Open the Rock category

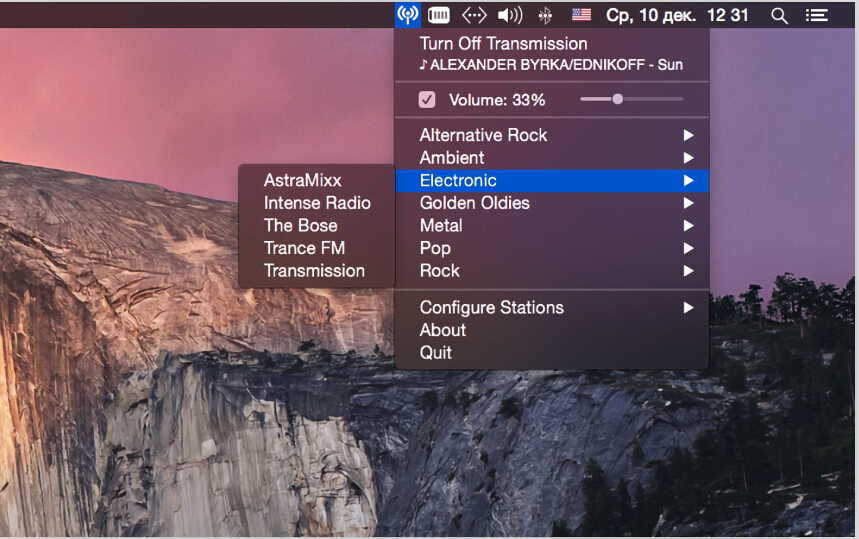552,271
